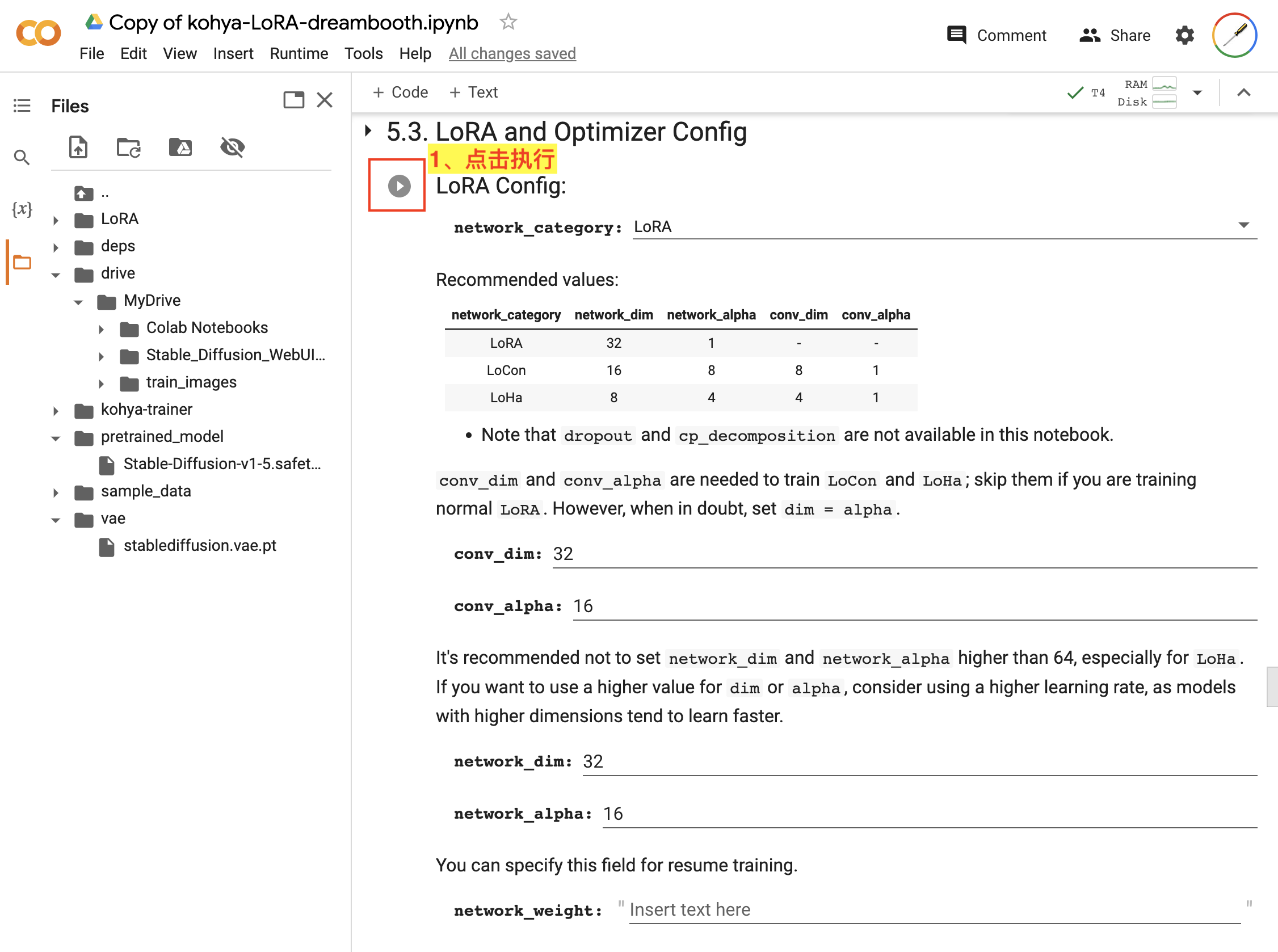
Task: Upload a file to session storage
Action: (78, 148)
